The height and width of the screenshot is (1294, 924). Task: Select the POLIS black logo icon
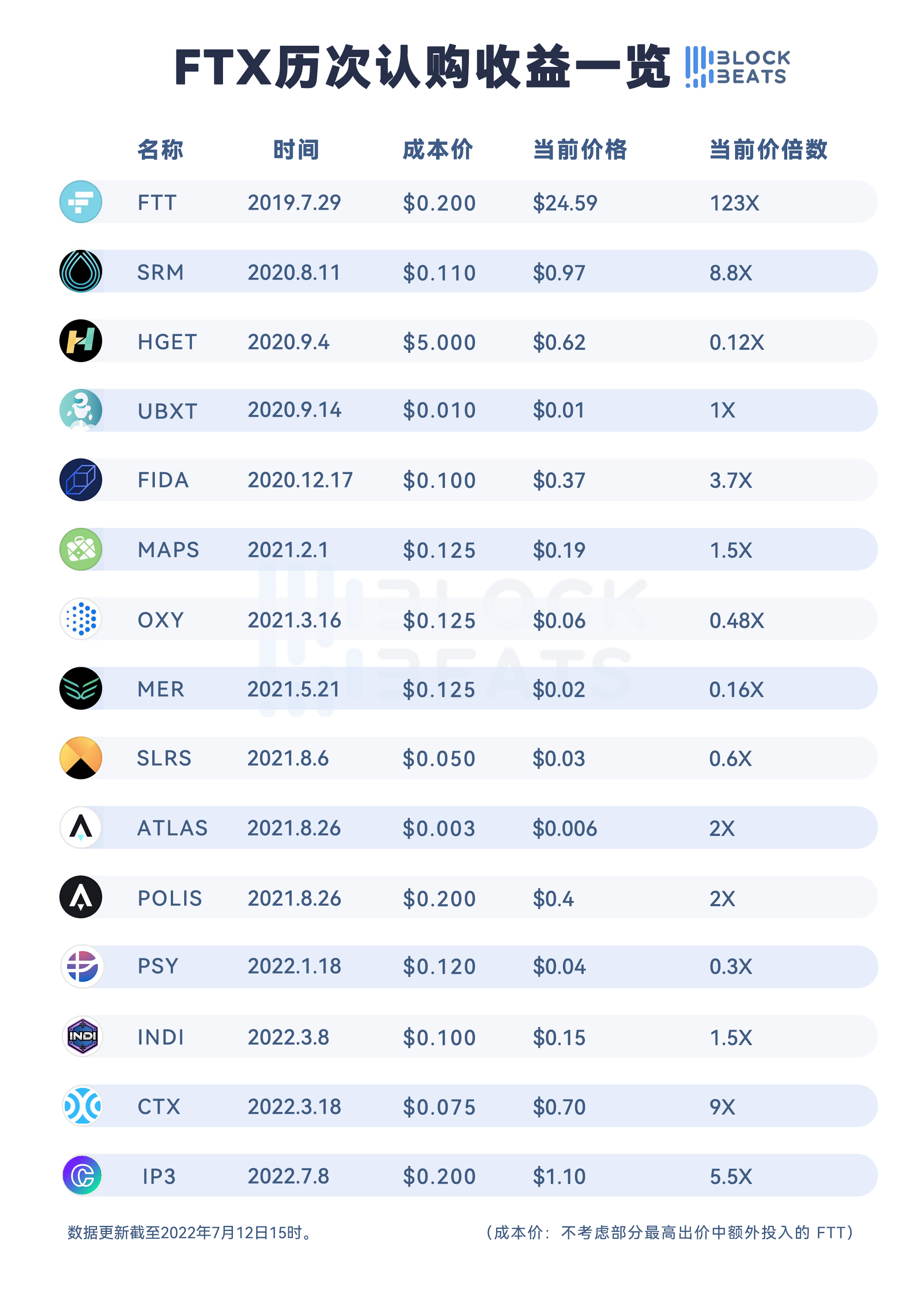(81, 897)
